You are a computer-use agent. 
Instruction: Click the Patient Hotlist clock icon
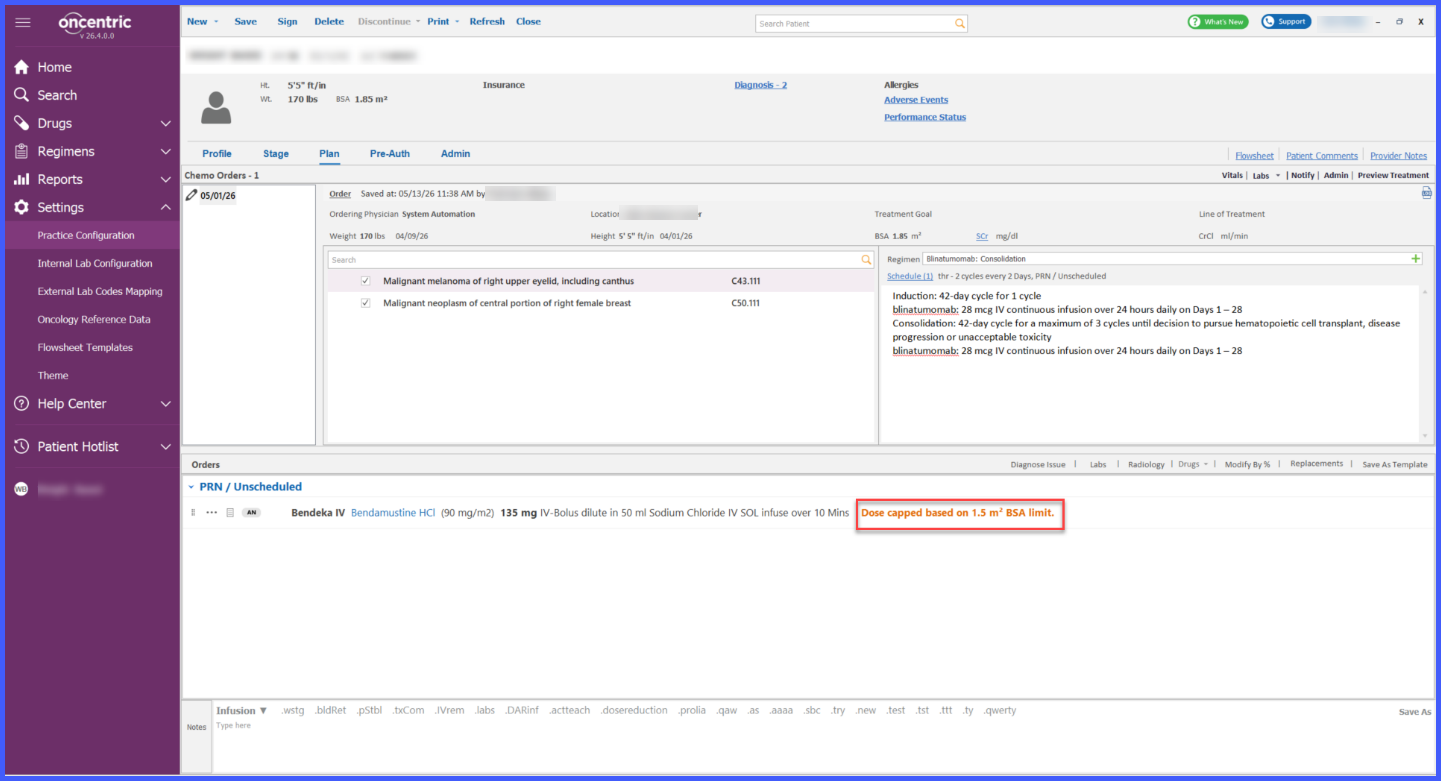tap(21, 447)
